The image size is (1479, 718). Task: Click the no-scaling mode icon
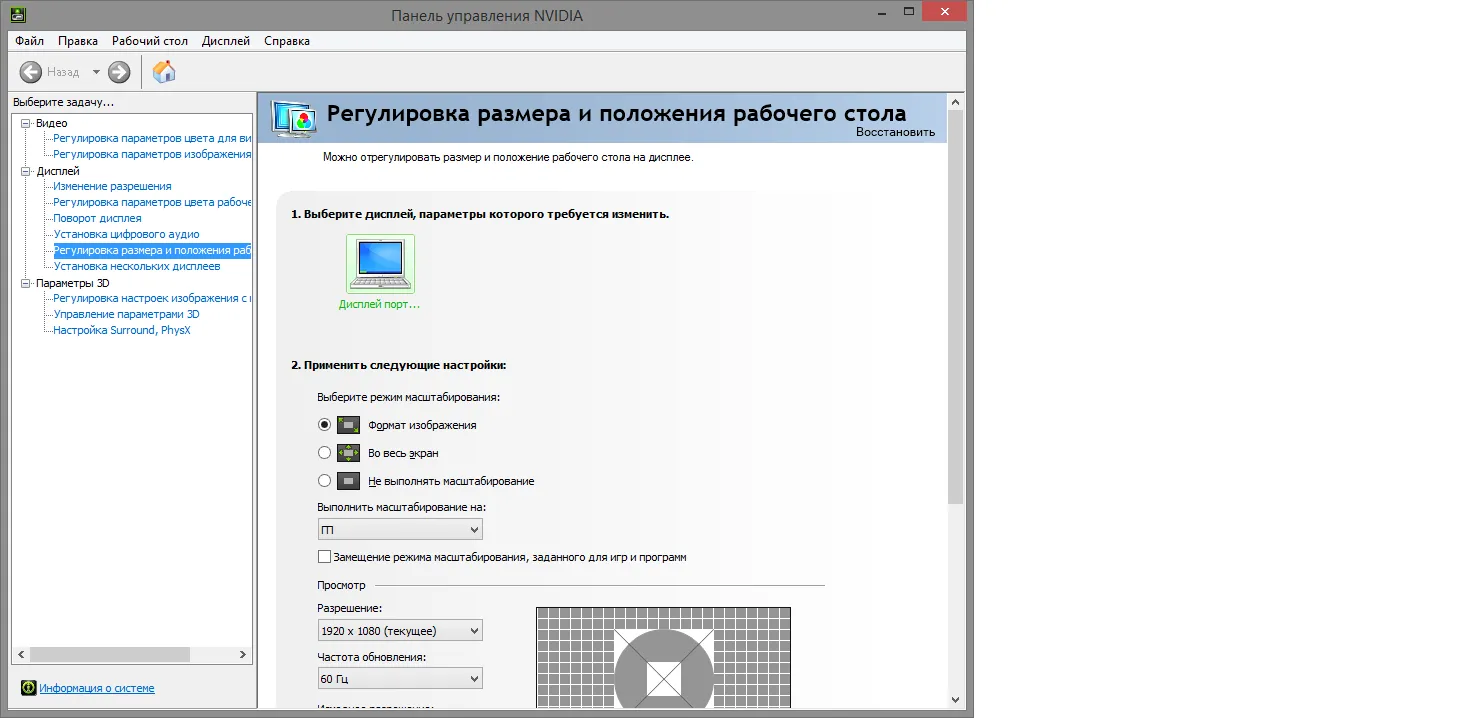point(348,480)
